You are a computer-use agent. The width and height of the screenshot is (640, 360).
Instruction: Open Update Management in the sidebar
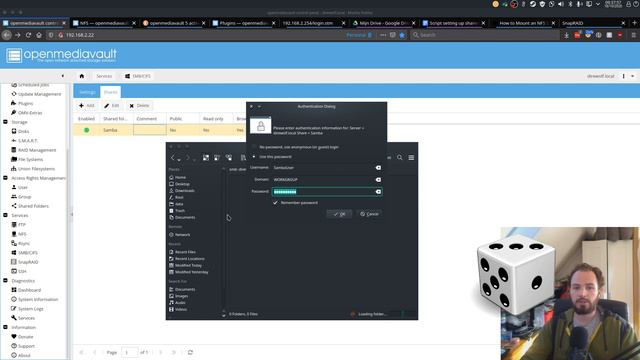[39, 94]
